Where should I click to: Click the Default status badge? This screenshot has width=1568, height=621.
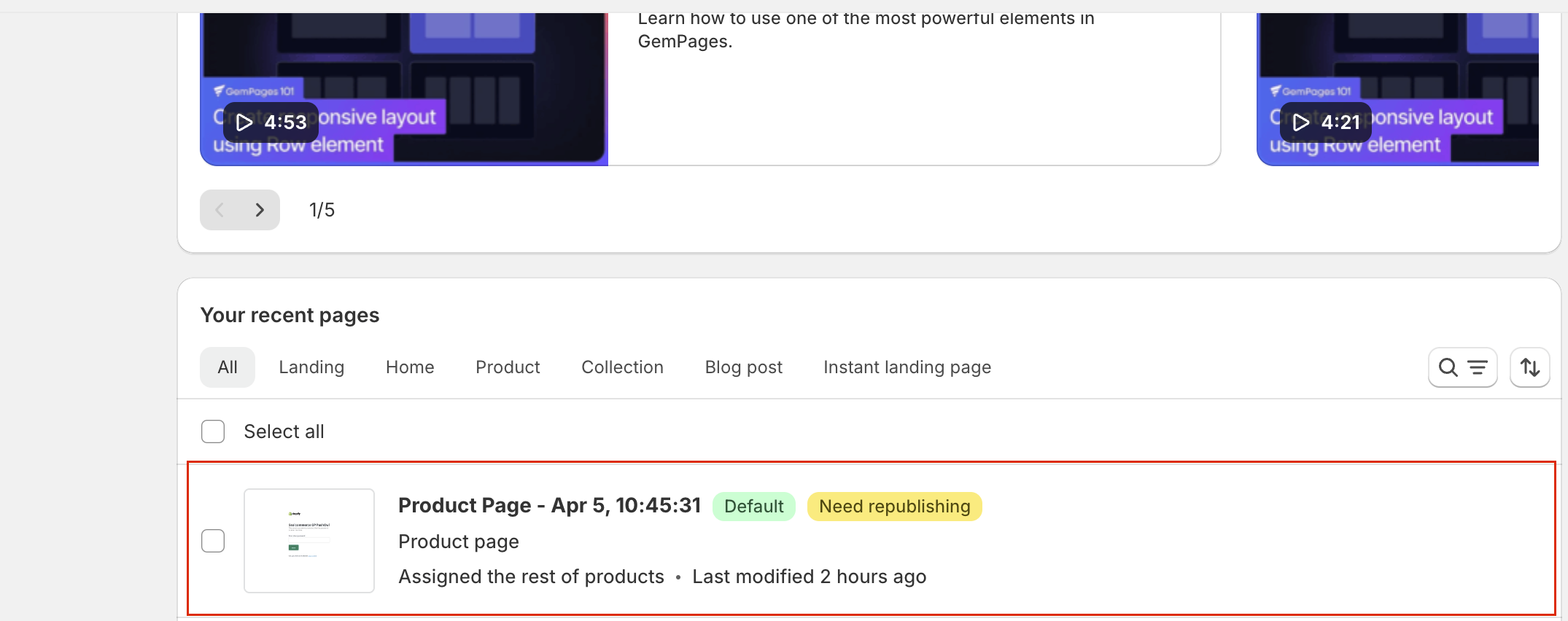click(753, 507)
